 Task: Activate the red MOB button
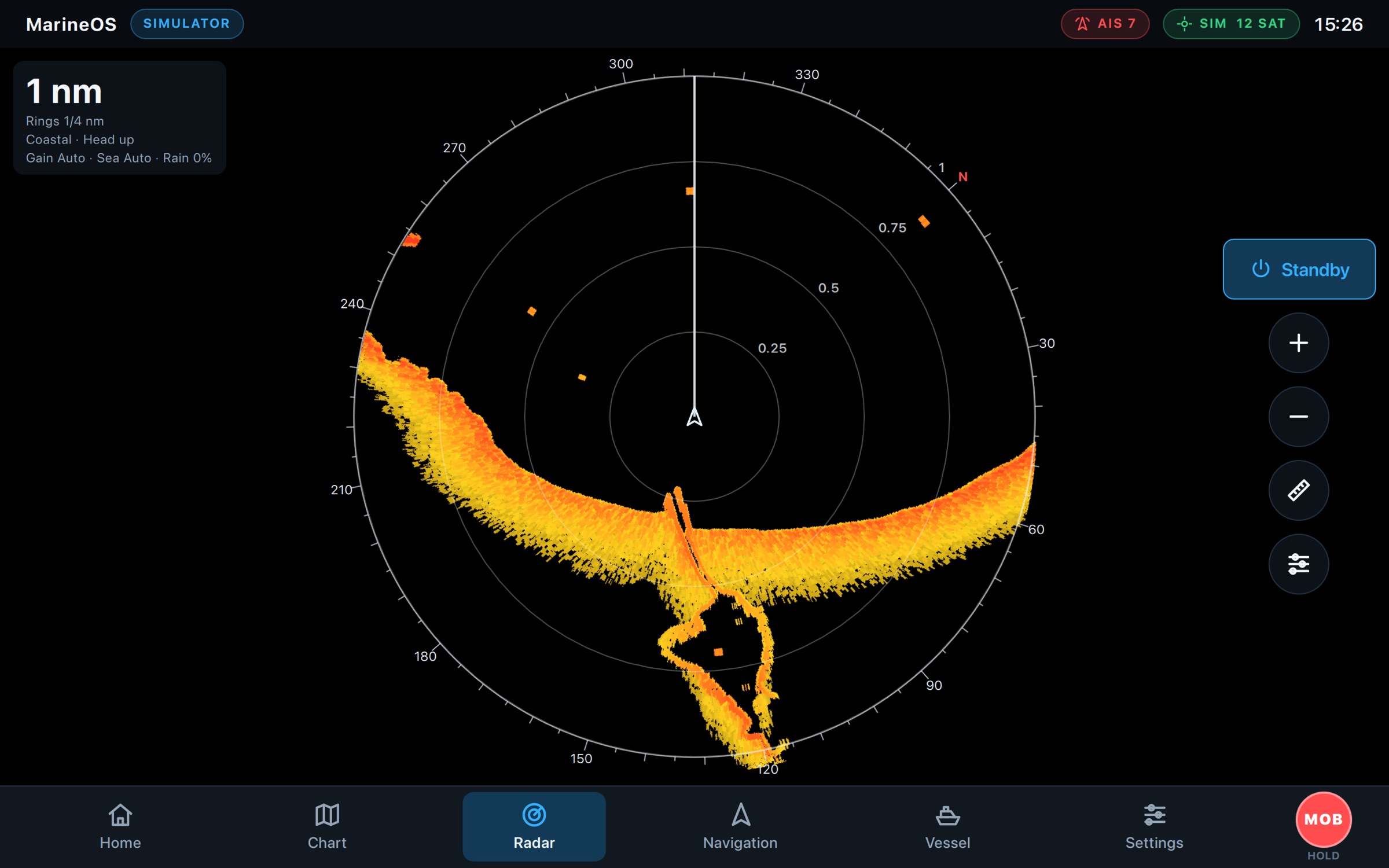tap(1324, 819)
